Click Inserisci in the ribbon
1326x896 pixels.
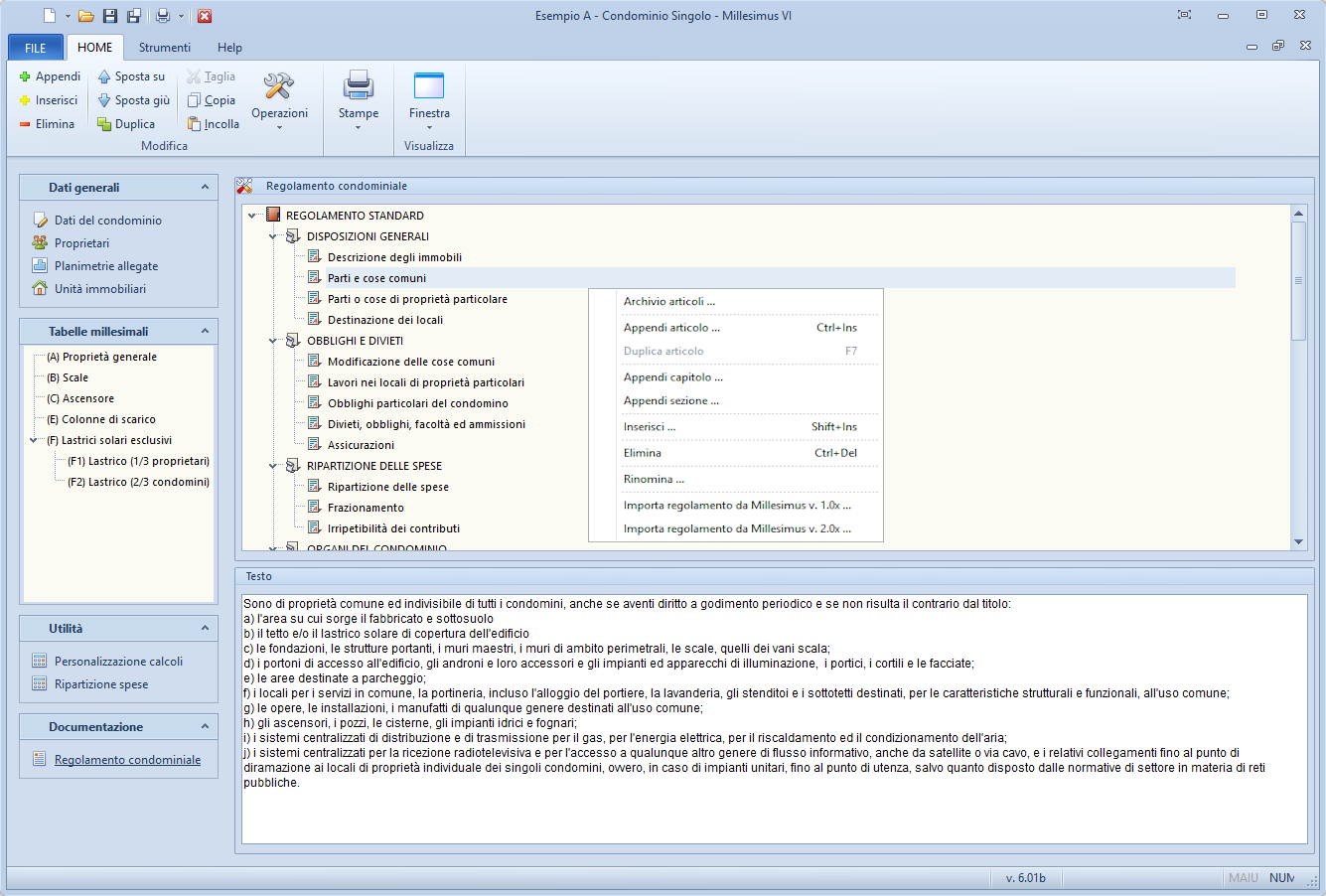point(48,100)
